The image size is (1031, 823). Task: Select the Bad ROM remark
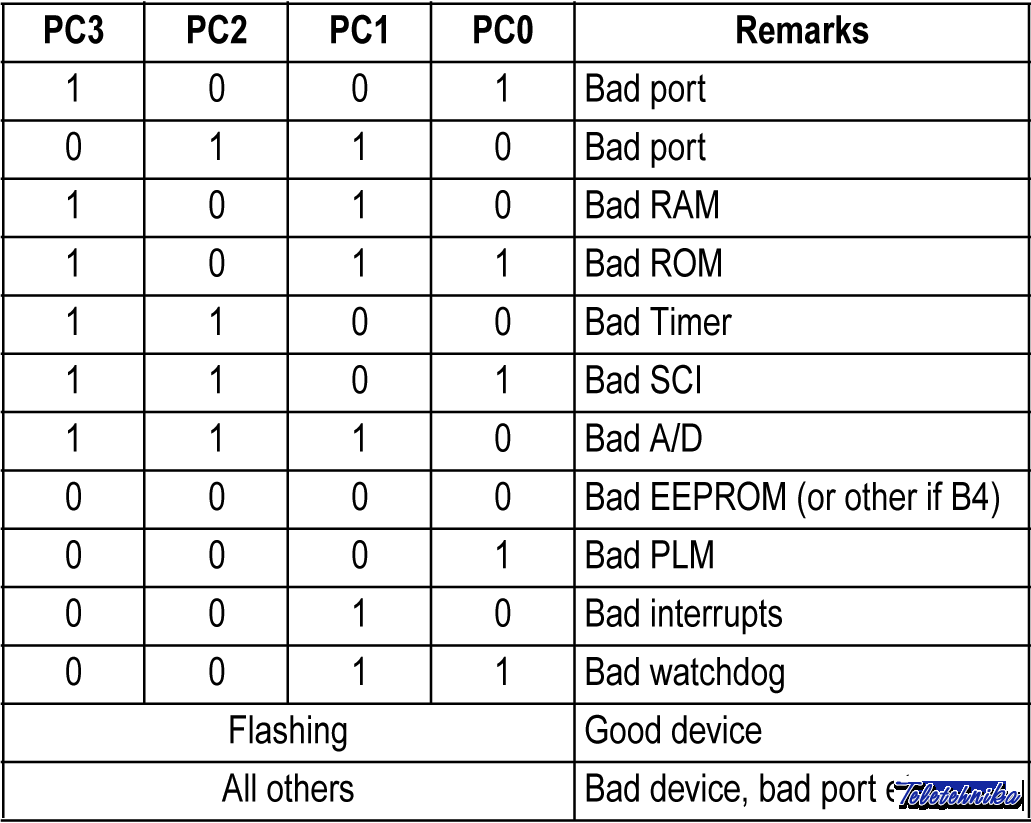653,264
